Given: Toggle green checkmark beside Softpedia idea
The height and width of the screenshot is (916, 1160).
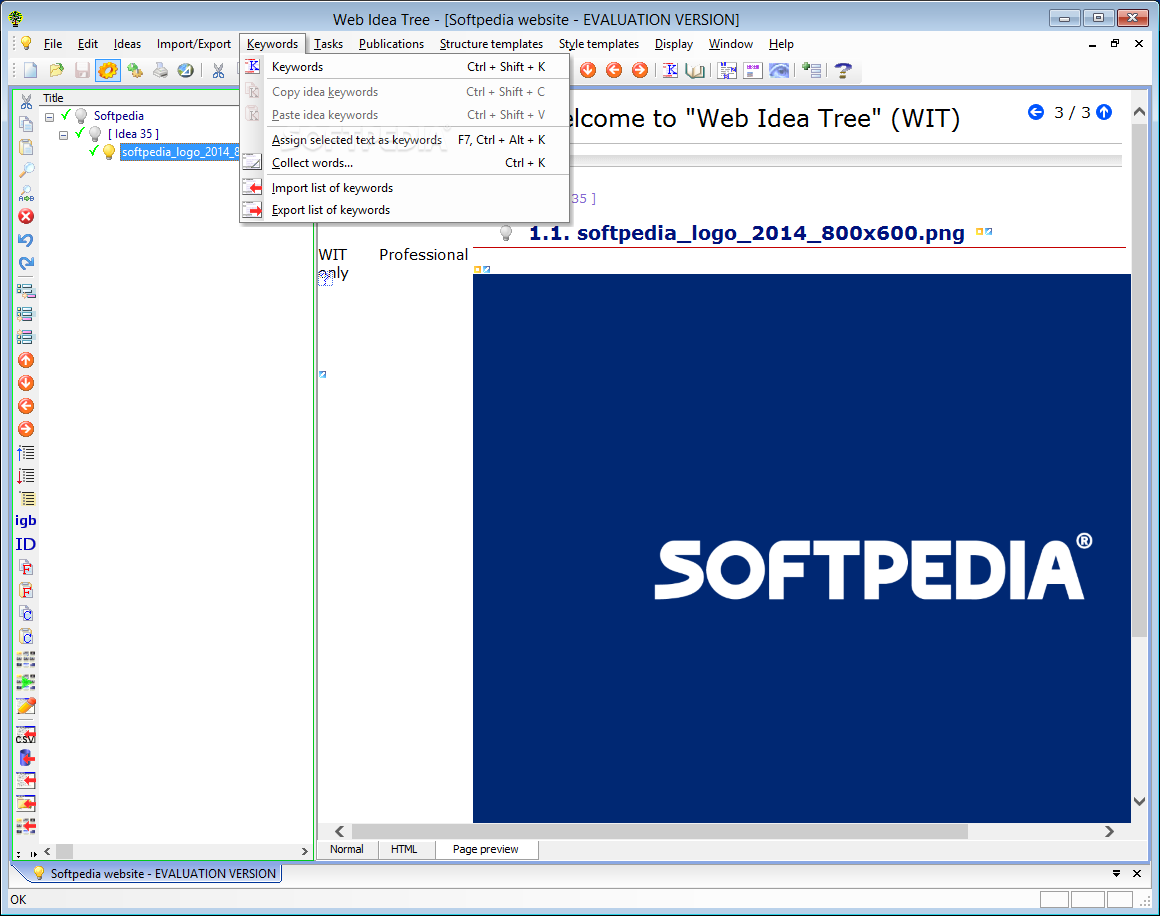Looking at the screenshot, I should point(66,115).
